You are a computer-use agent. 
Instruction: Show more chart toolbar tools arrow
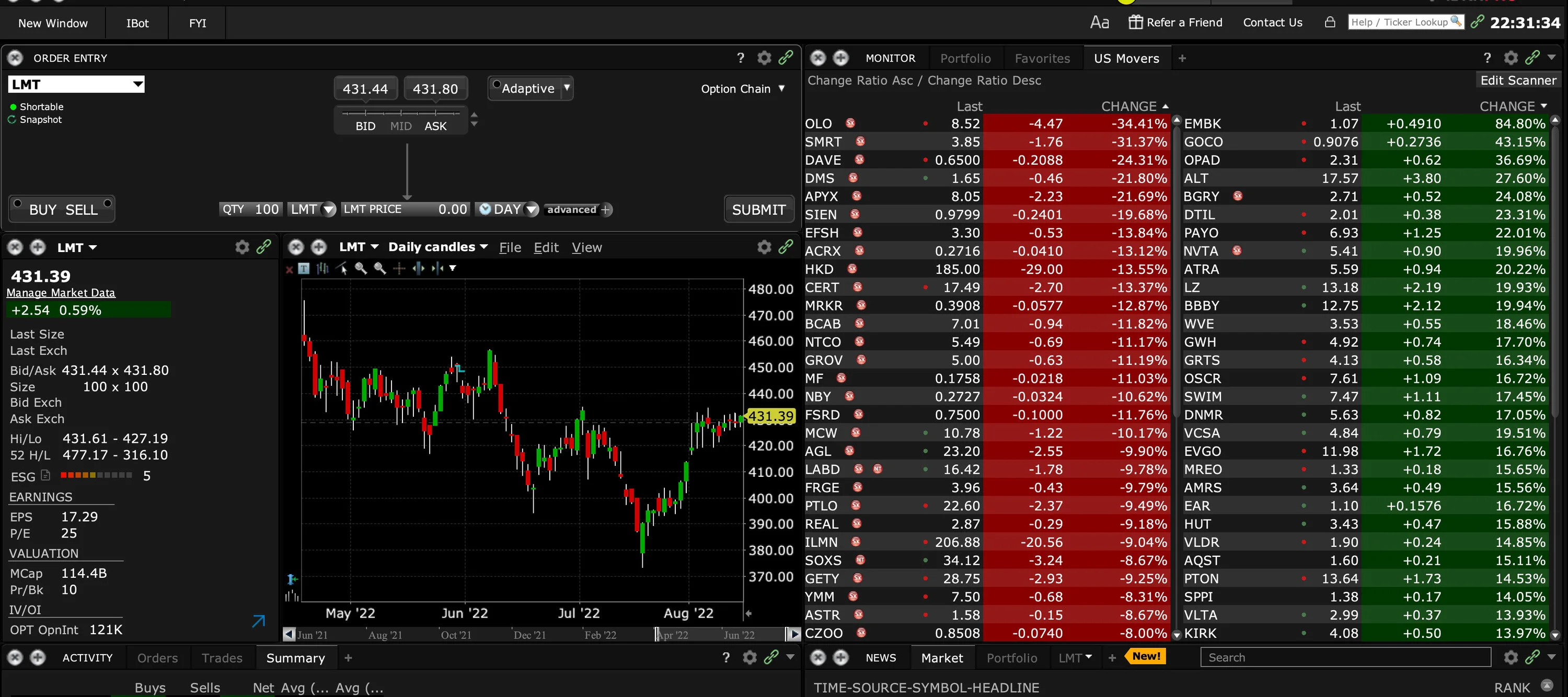452,268
